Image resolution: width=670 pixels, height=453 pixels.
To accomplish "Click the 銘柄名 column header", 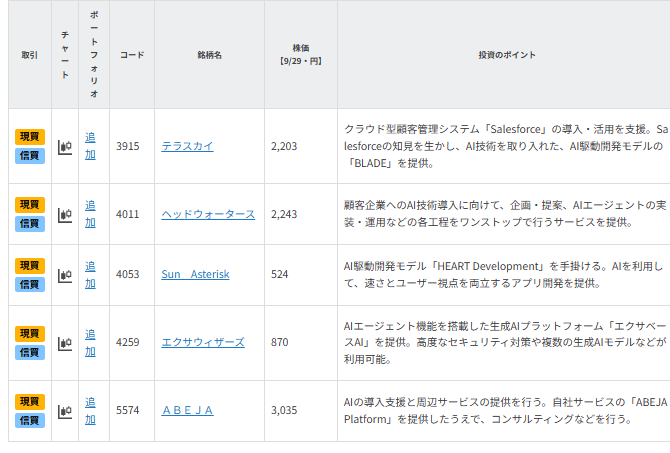I will (209, 55).
